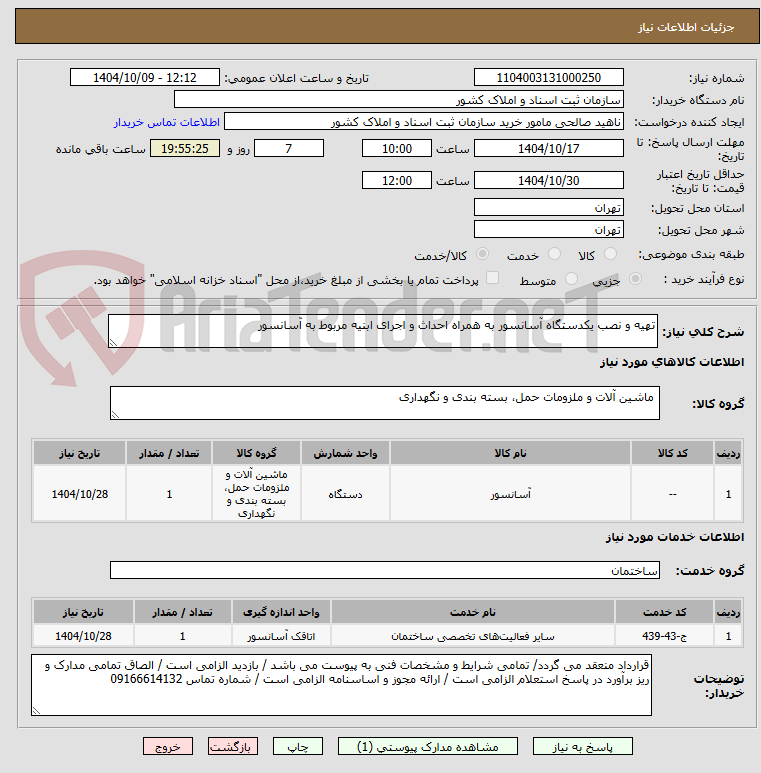Click the گروه خدمت field ساختمان
Image resolution: width=761 pixels, height=773 pixels.
[x=384, y=570]
